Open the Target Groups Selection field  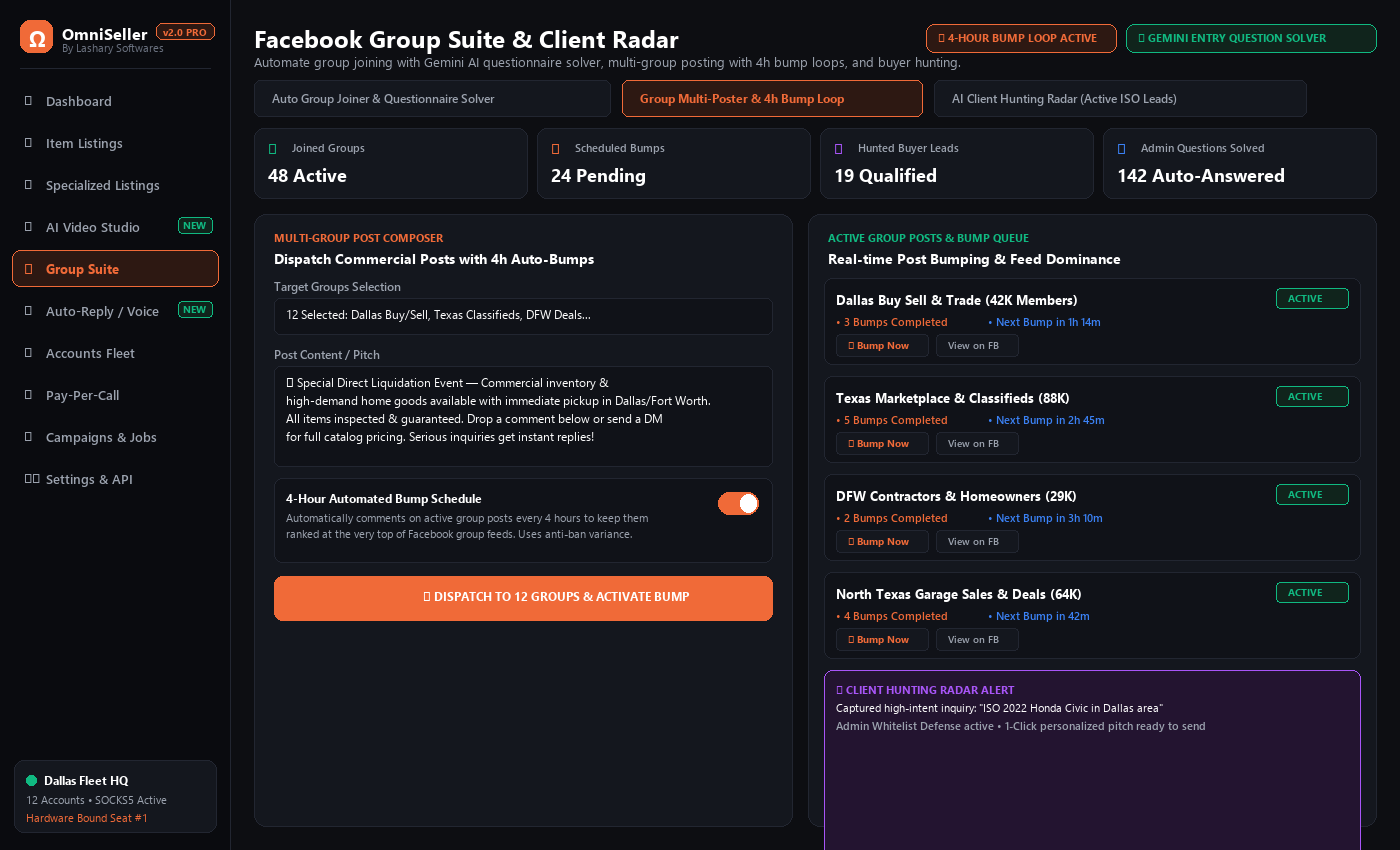tap(523, 316)
